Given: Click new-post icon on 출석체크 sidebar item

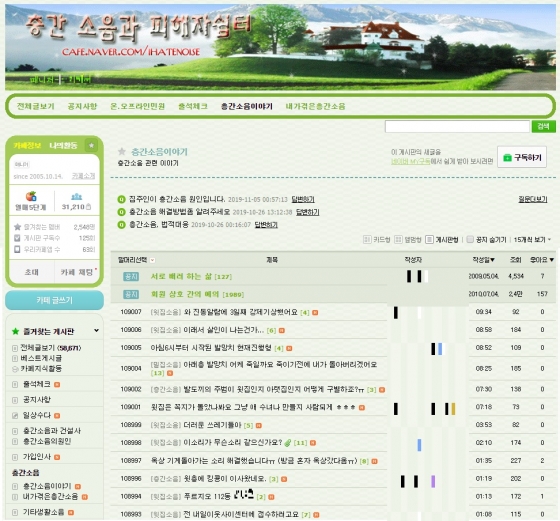Looking at the screenshot, I should click(57, 385).
